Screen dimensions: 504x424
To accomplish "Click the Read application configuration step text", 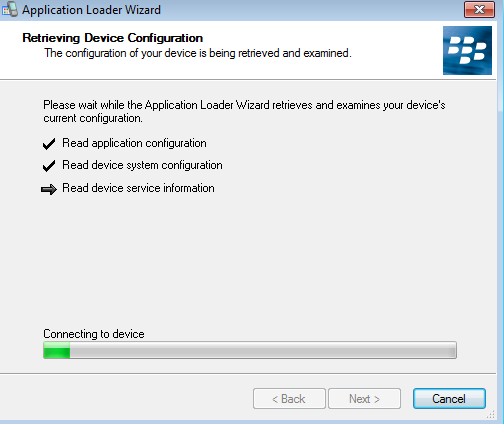I will (x=134, y=143).
